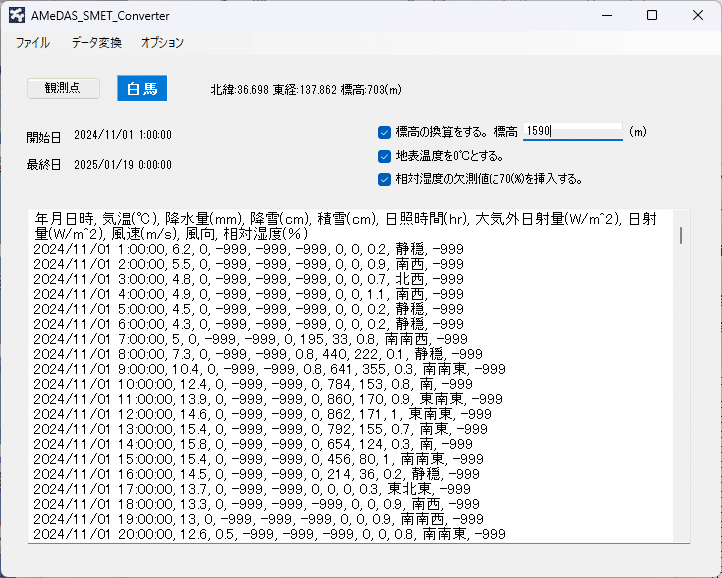Minimize the AMeDAS_SMET_Converter window

click(607, 15)
